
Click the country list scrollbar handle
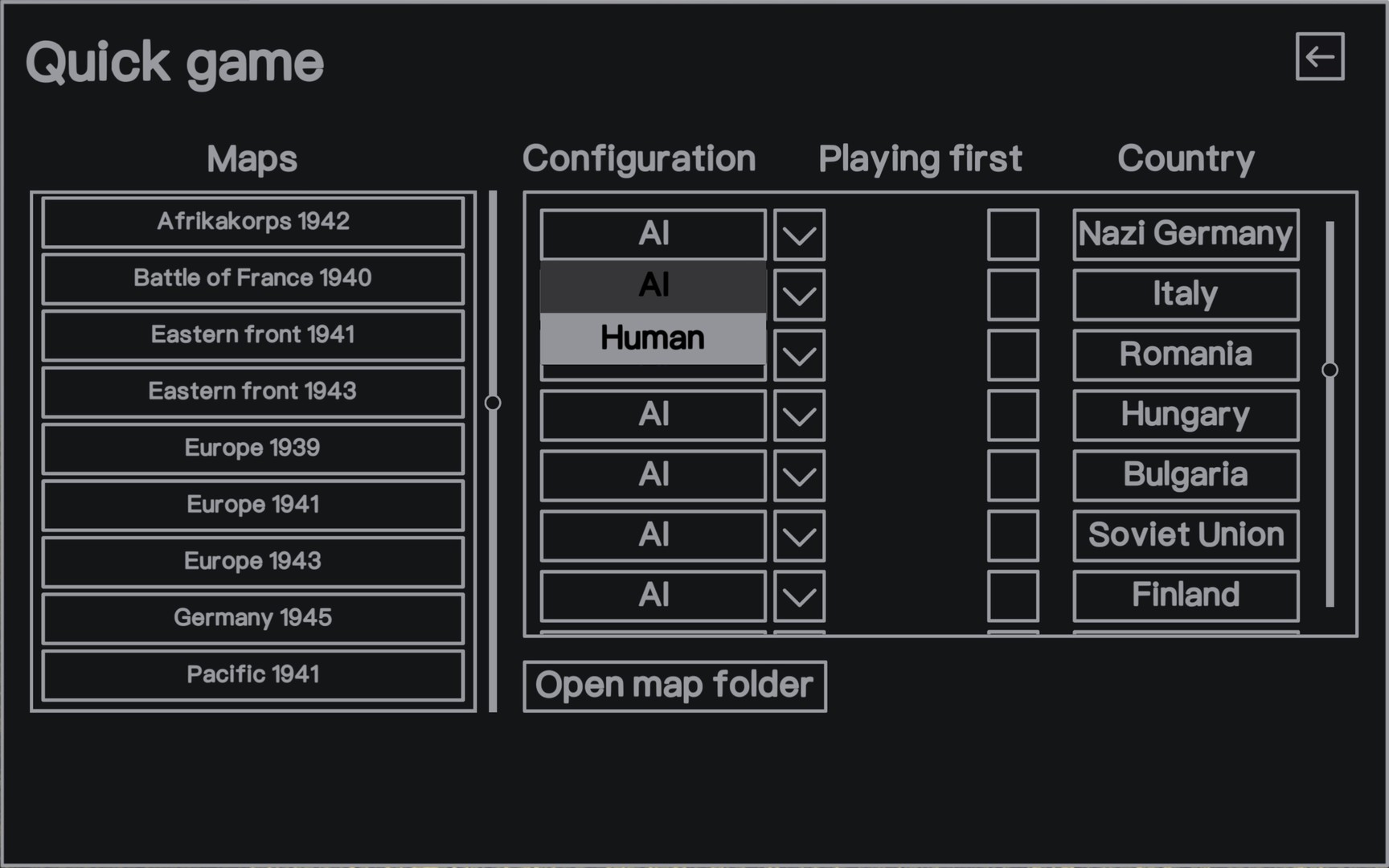pos(1330,370)
